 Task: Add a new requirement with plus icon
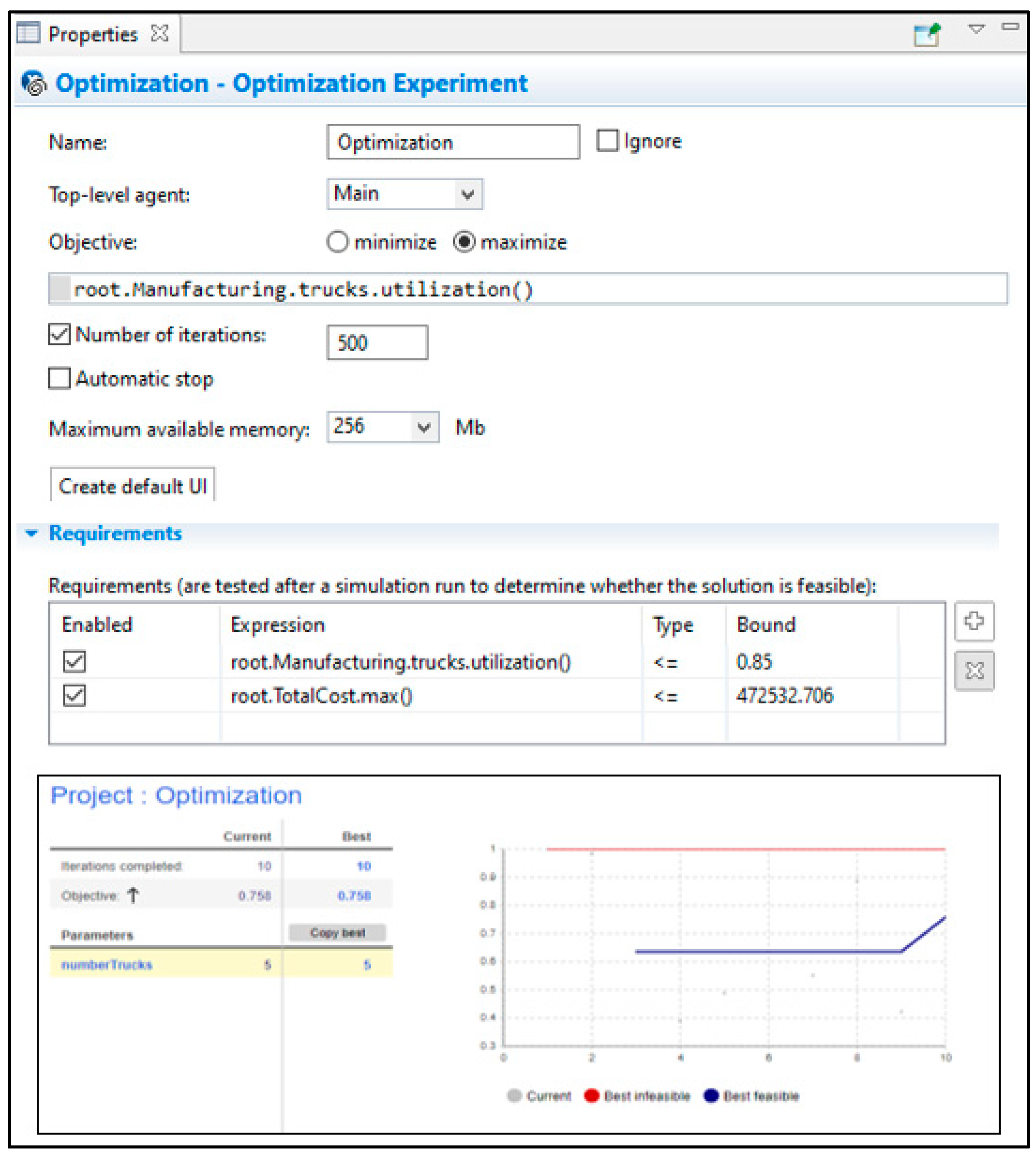tap(974, 621)
